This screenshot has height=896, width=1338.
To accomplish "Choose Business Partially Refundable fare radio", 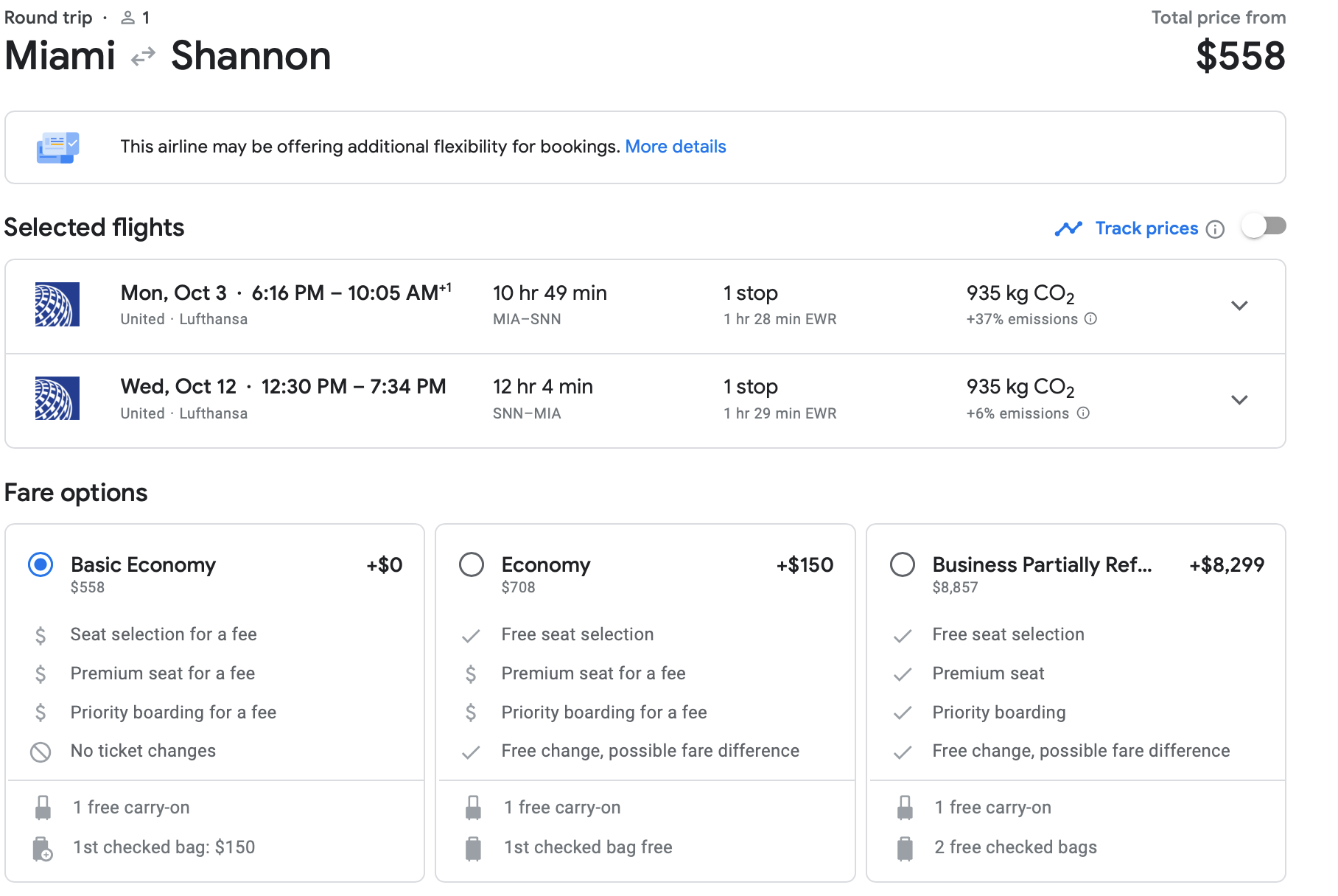I will point(903,565).
